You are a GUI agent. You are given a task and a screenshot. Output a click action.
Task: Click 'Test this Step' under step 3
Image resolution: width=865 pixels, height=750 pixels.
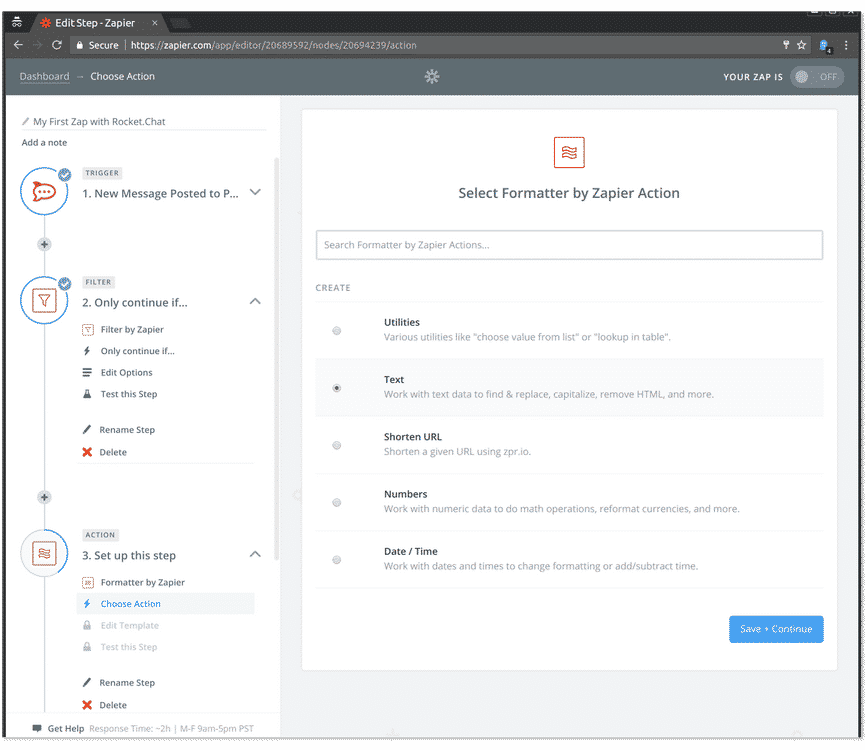tap(129, 647)
